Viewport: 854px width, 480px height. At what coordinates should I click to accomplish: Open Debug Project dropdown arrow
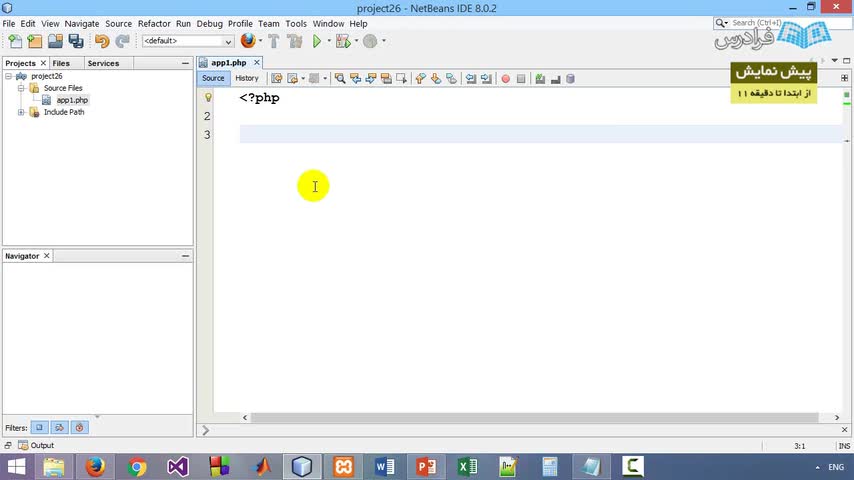coord(357,41)
